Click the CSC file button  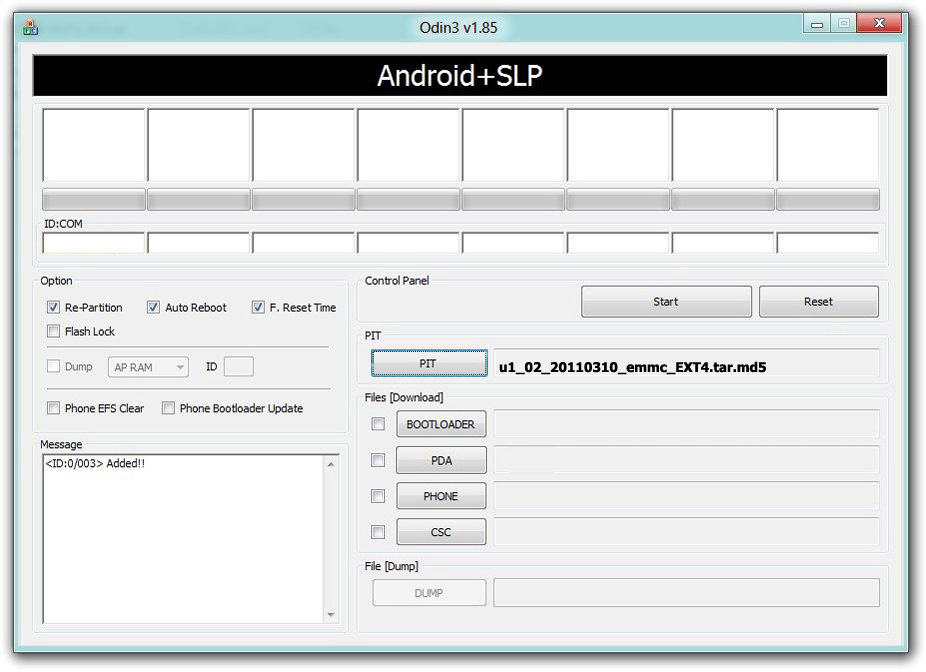[x=441, y=532]
